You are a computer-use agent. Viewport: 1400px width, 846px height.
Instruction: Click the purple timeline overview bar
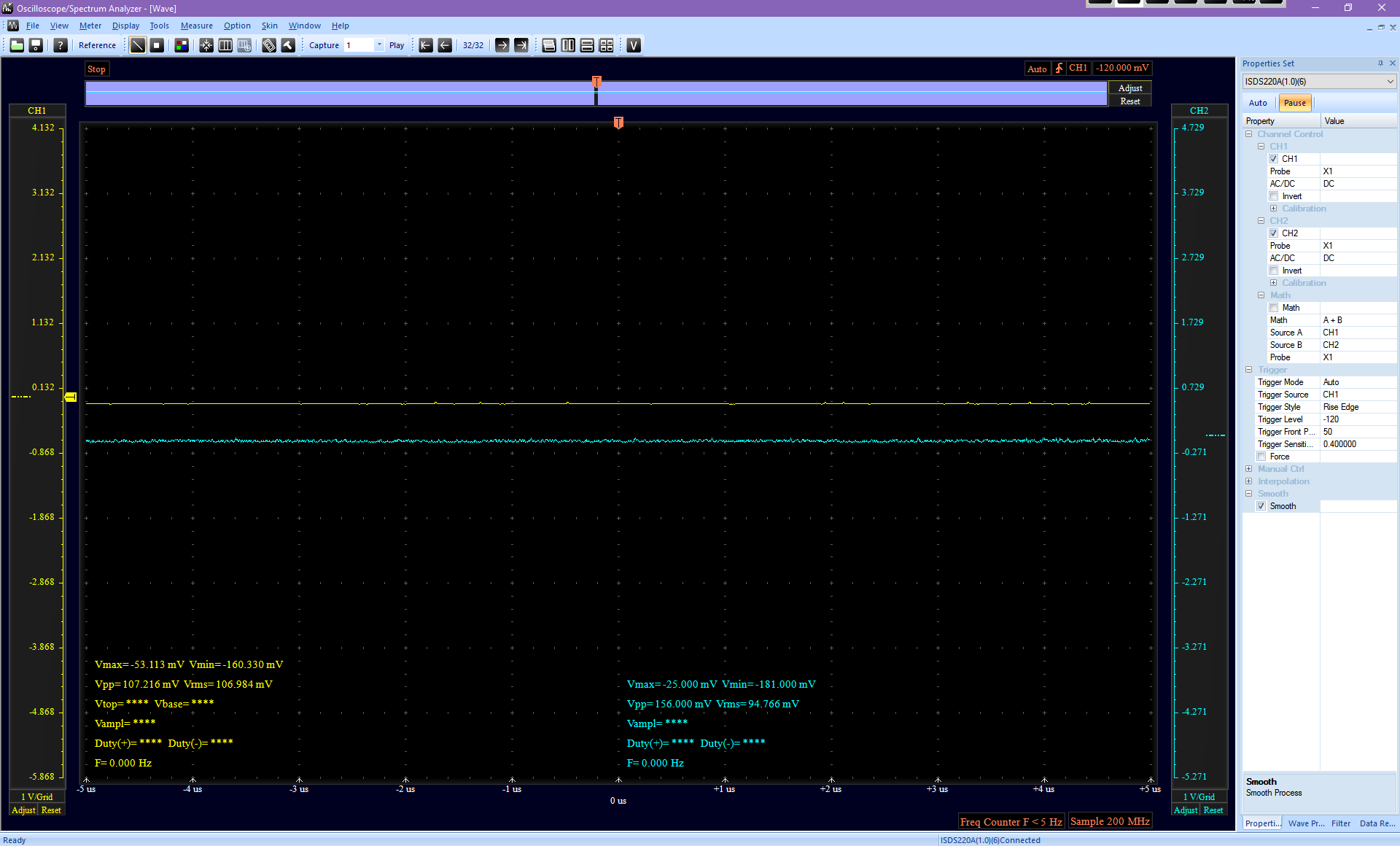pos(596,93)
